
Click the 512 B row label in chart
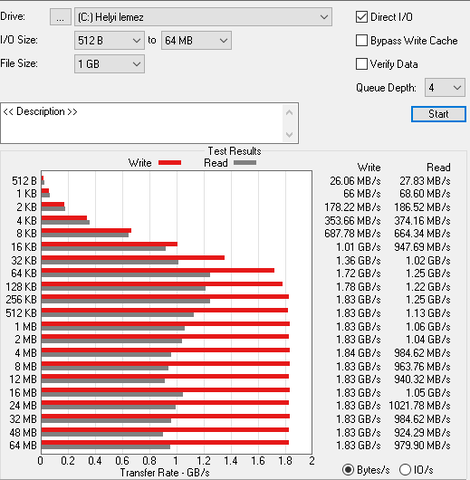point(24,181)
